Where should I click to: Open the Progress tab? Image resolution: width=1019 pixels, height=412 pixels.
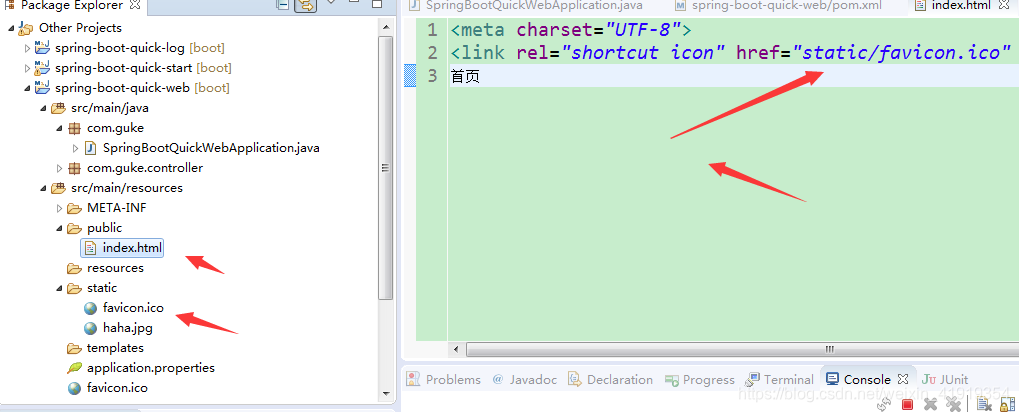[699, 380]
